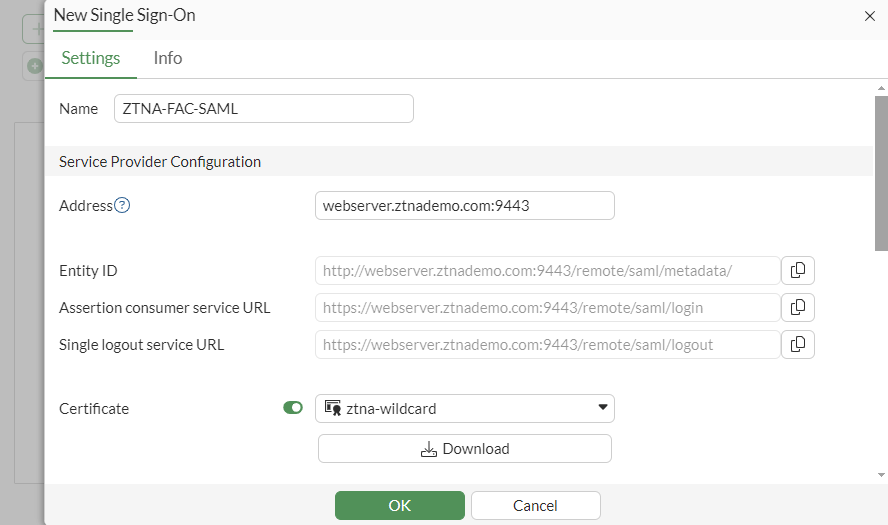
Task: Click the dialog's vertical scrollbar thumb
Action: (x=881, y=170)
